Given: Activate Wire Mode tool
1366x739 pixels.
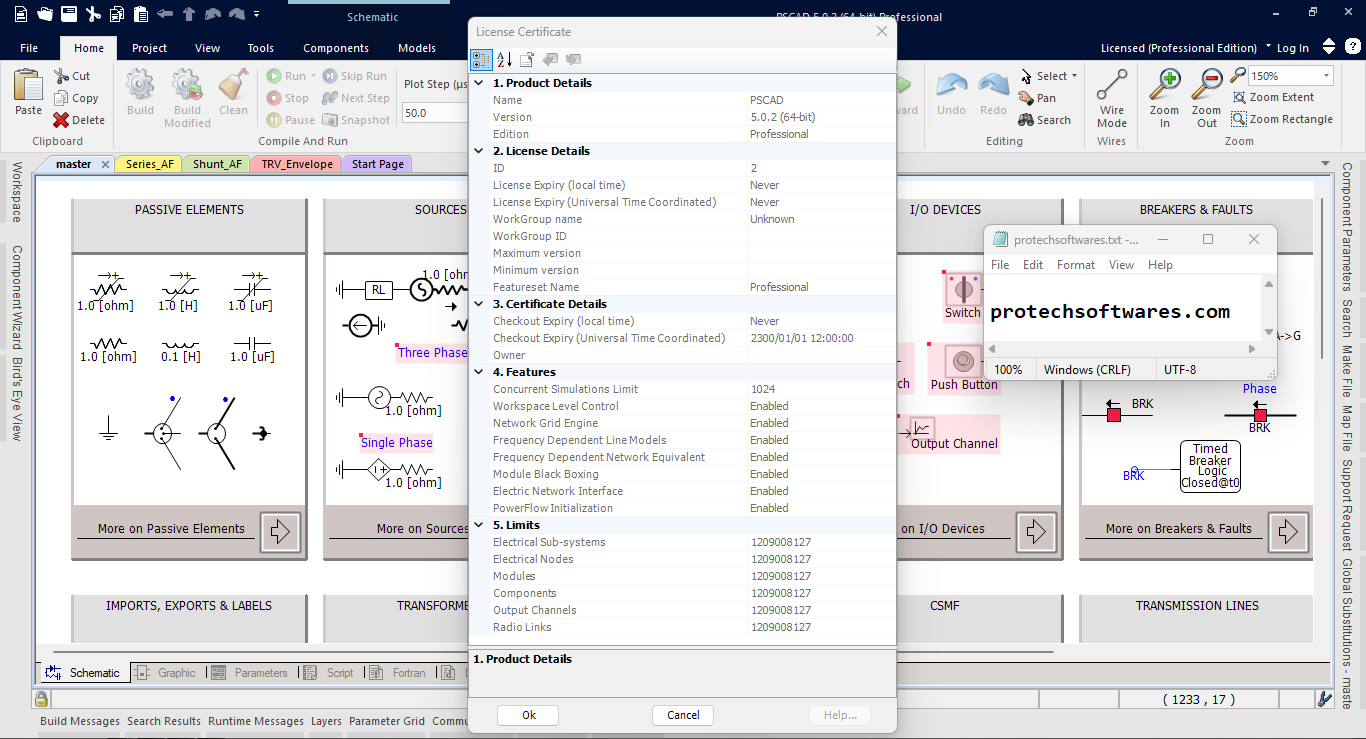Looking at the screenshot, I should tap(1112, 98).
